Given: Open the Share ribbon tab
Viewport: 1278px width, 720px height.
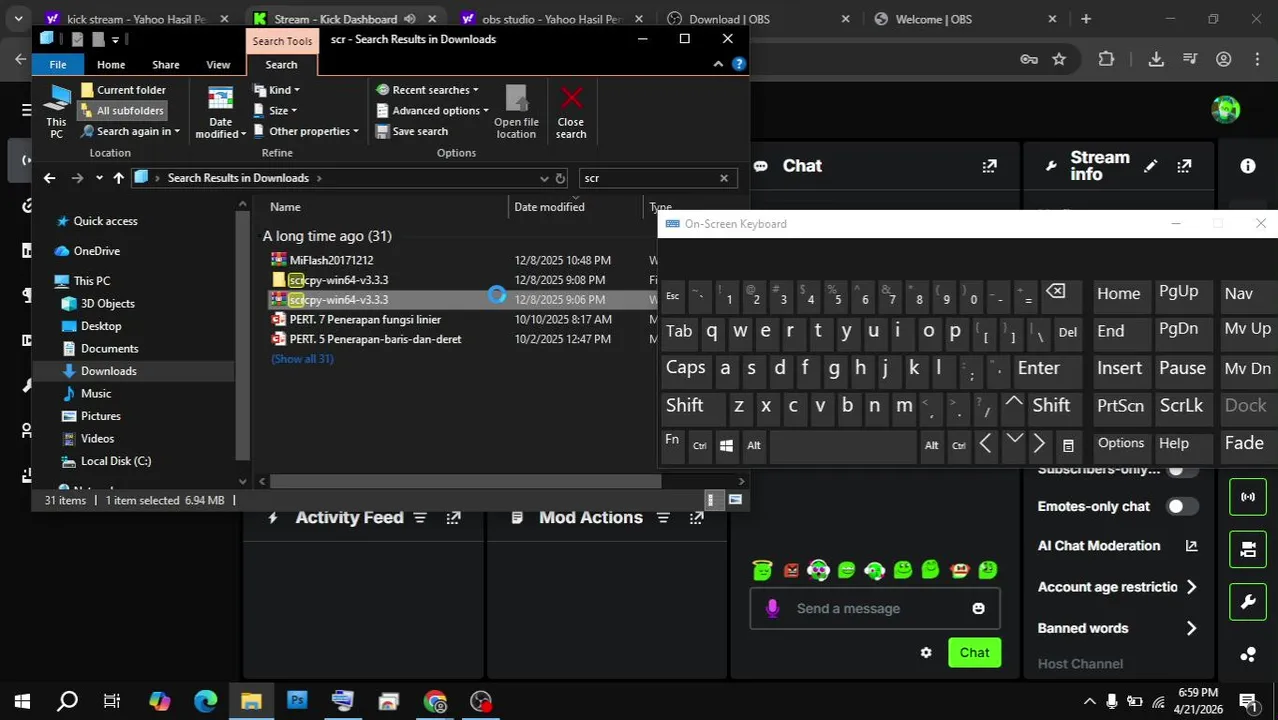Looking at the screenshot, I should pyautogui.click(x=166, y=64).
